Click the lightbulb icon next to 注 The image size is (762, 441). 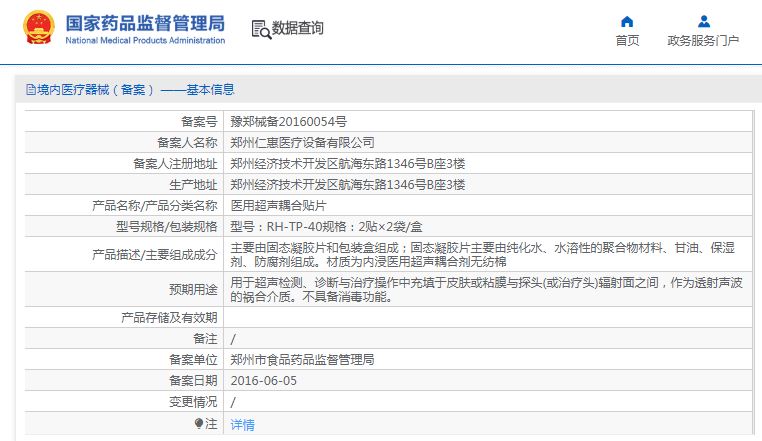point(199,424)
